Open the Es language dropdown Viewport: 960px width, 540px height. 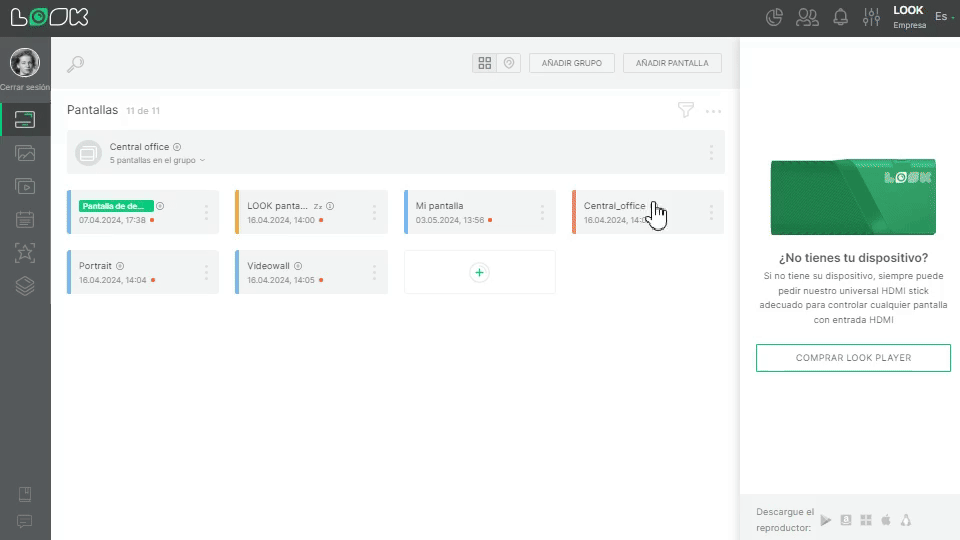pyautogui.click(x=944, y=17)
